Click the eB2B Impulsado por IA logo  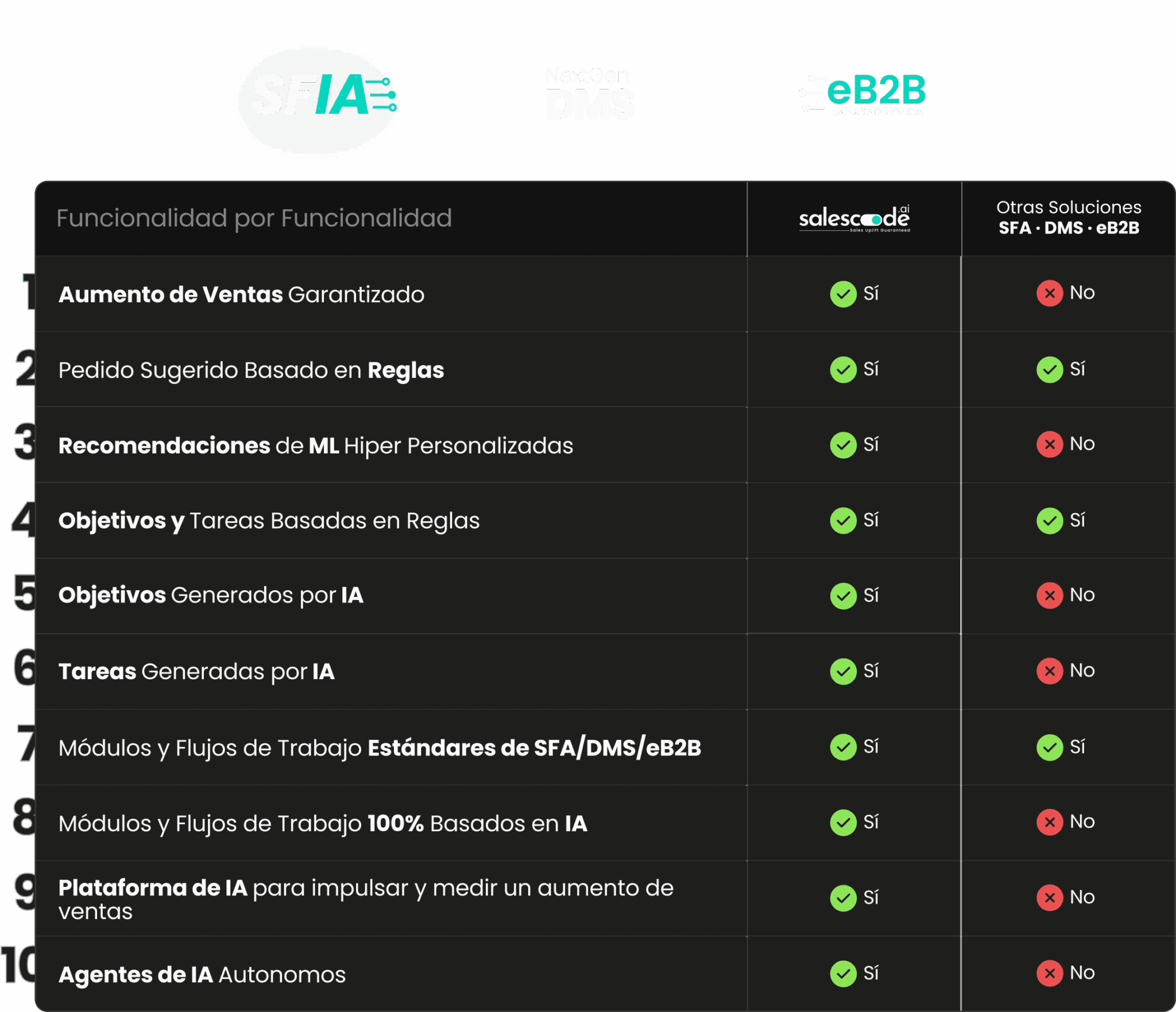click(862, 95)
